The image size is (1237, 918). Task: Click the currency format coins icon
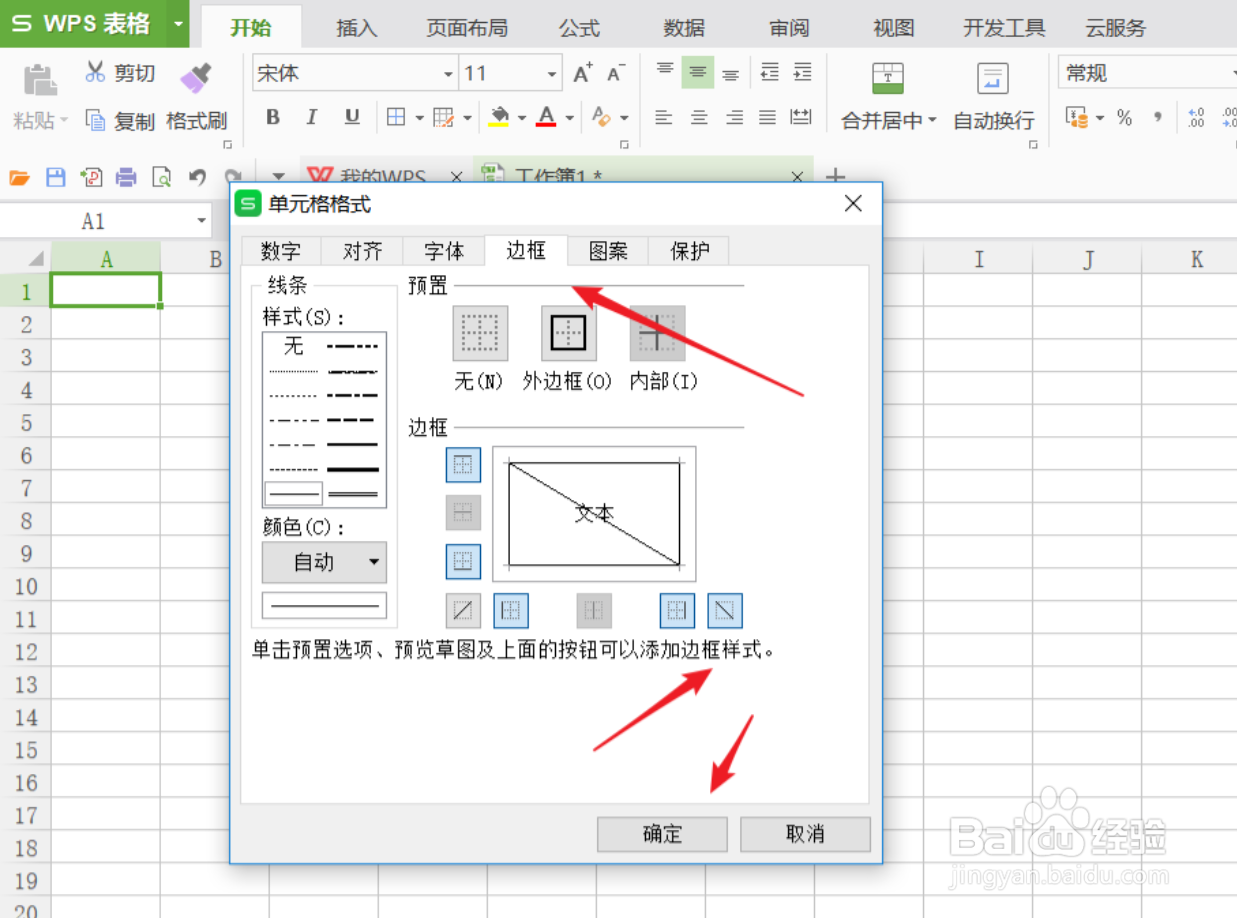pyautogui.click(x=1078, y=118)
